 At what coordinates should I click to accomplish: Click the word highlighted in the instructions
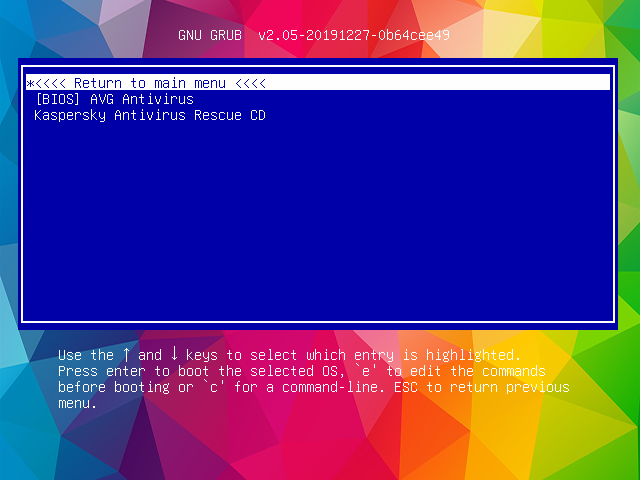coord(473,355)
